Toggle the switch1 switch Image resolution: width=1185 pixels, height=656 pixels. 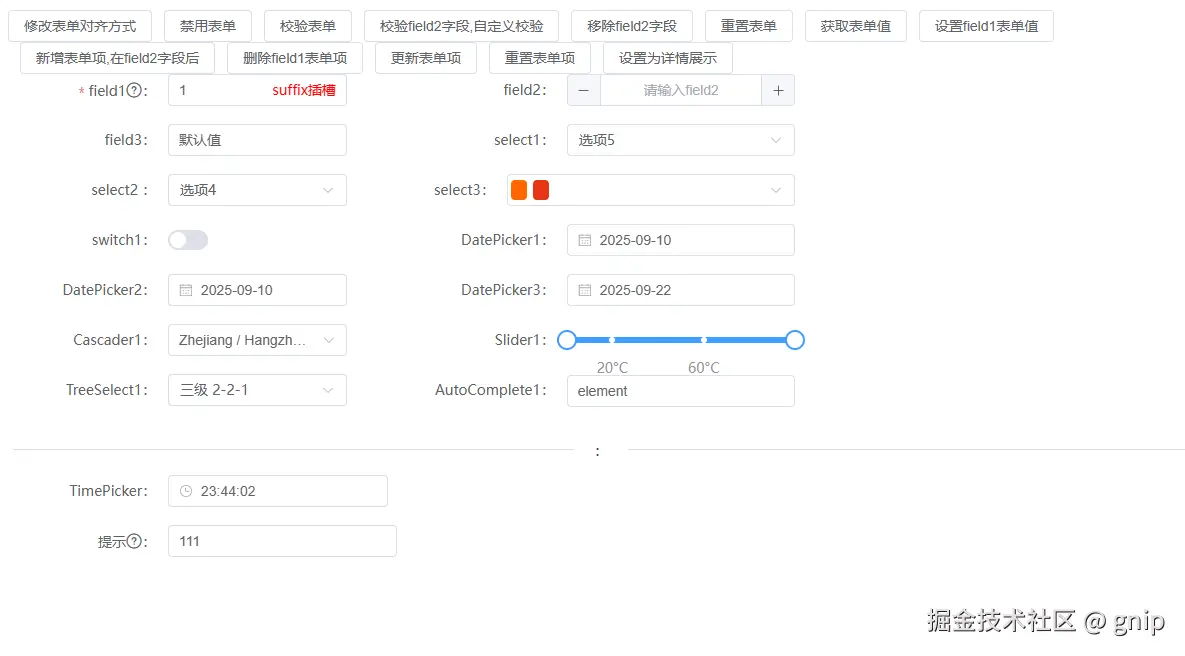point(188,240)
